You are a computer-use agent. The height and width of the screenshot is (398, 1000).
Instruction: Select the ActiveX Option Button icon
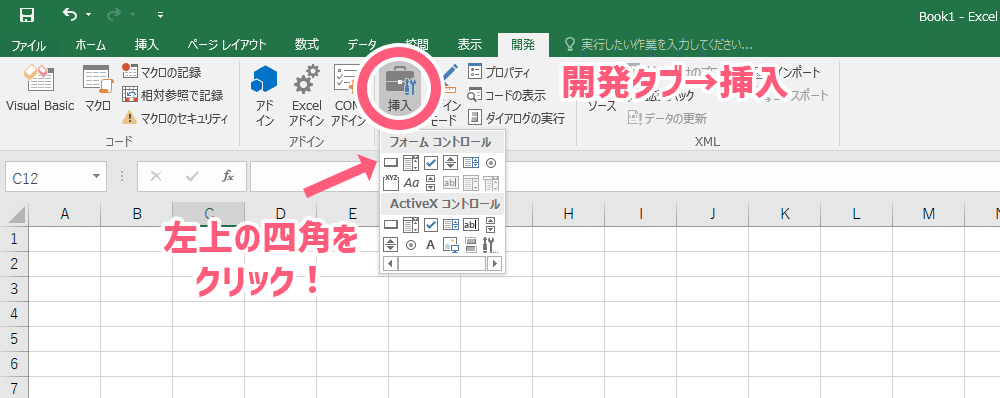coord(411,244)
